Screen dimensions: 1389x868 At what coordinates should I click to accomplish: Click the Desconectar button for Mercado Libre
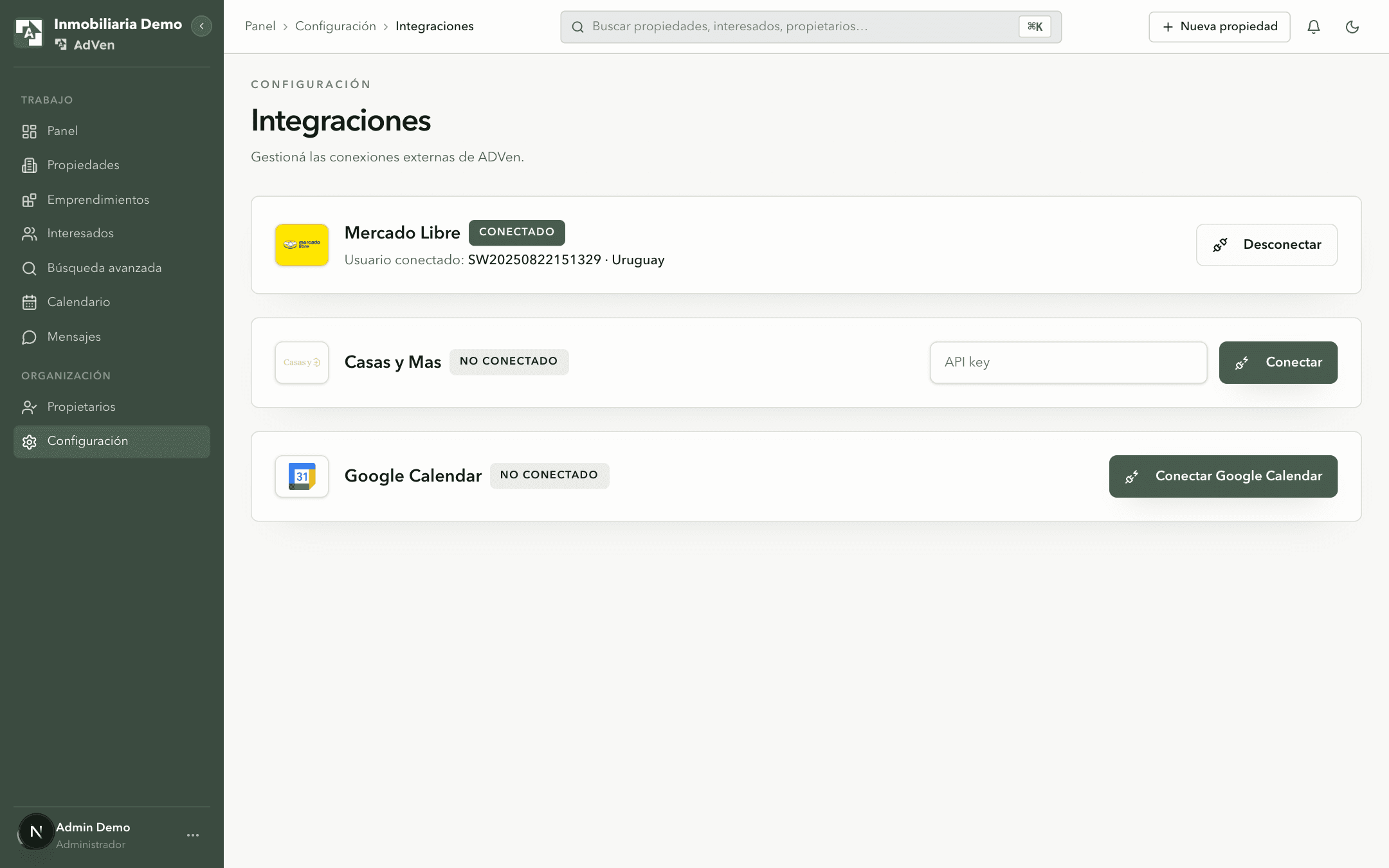point(1267,245)
